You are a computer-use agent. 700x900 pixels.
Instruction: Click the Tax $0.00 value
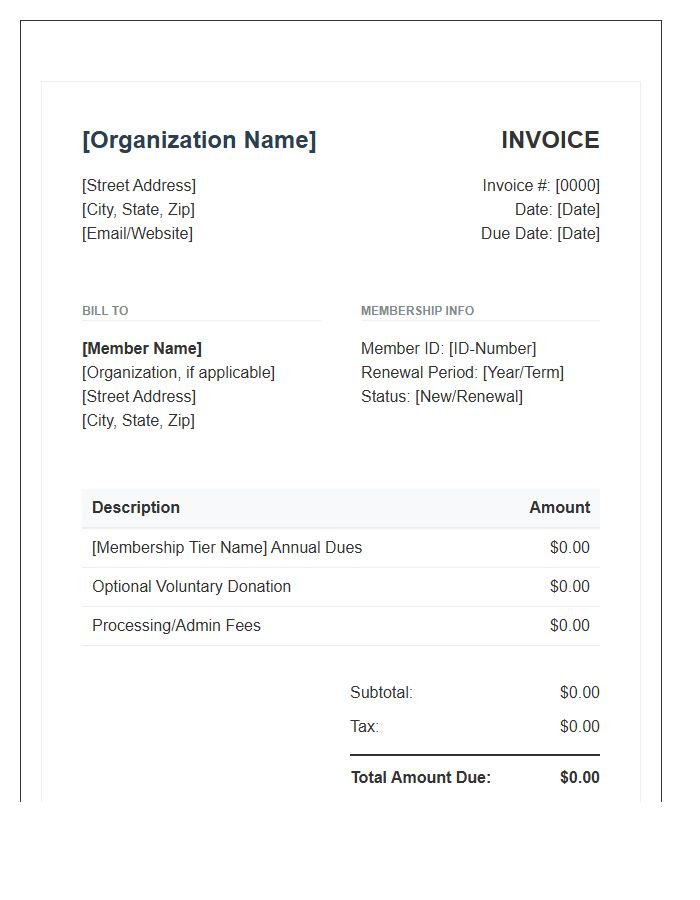click(x=580, y=727)
